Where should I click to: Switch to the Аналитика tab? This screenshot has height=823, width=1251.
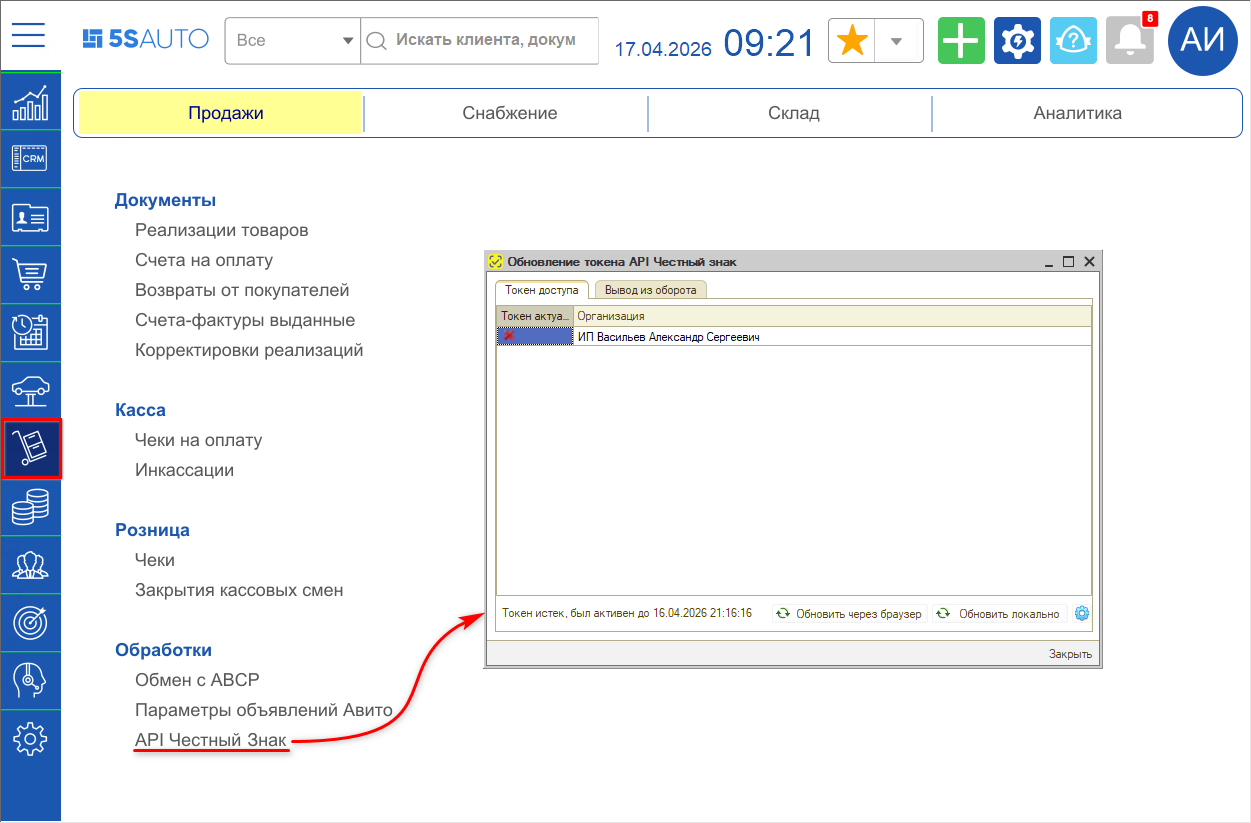[x=1077, y=113]
